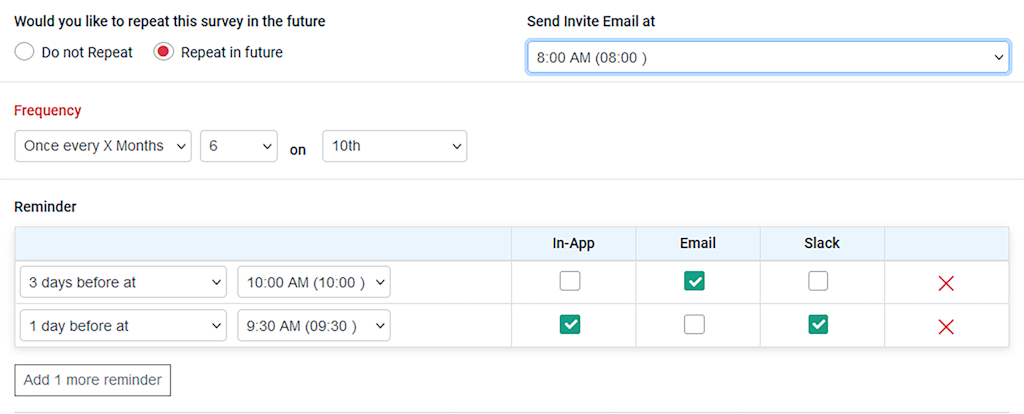The height and width of the screenshot is (414, 1024).
Task: Open the day-of-month dropdown showing 10th
Action: point(394,146)
